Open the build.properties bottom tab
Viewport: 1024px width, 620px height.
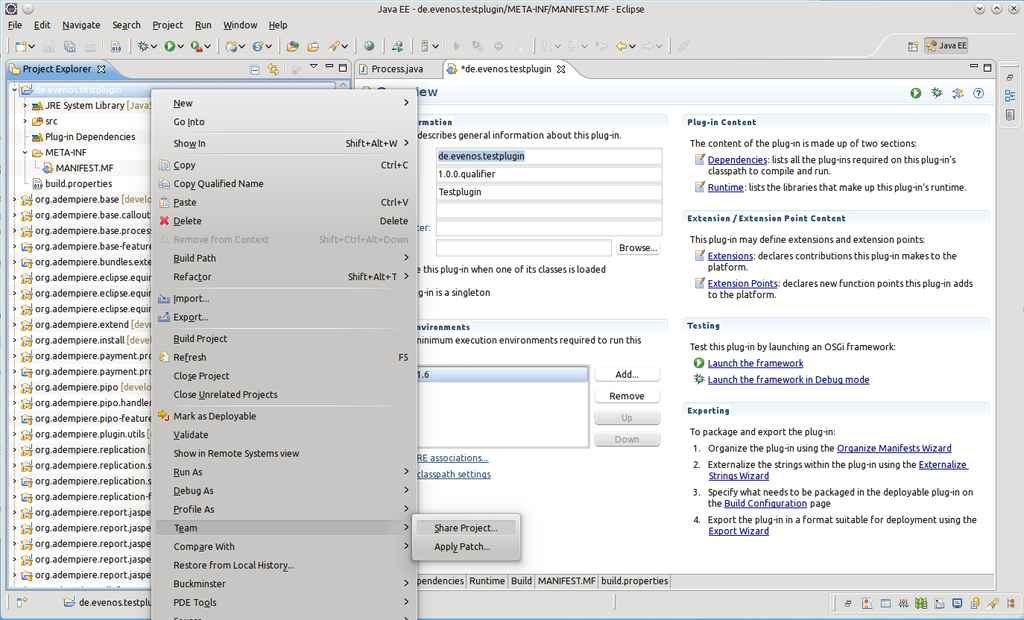(x=634, y=581)
